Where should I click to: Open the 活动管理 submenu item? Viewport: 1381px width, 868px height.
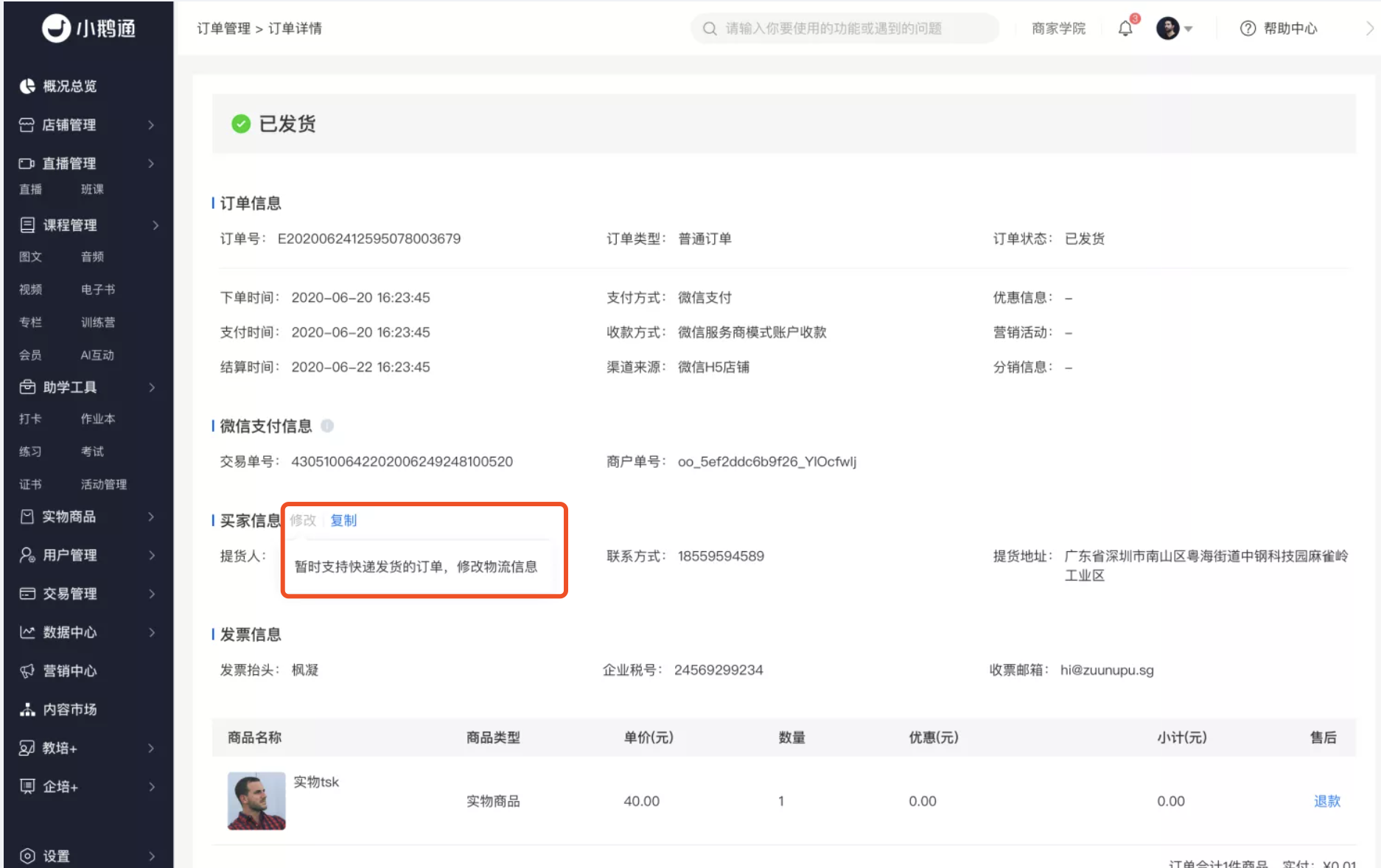tap(104, 484)
